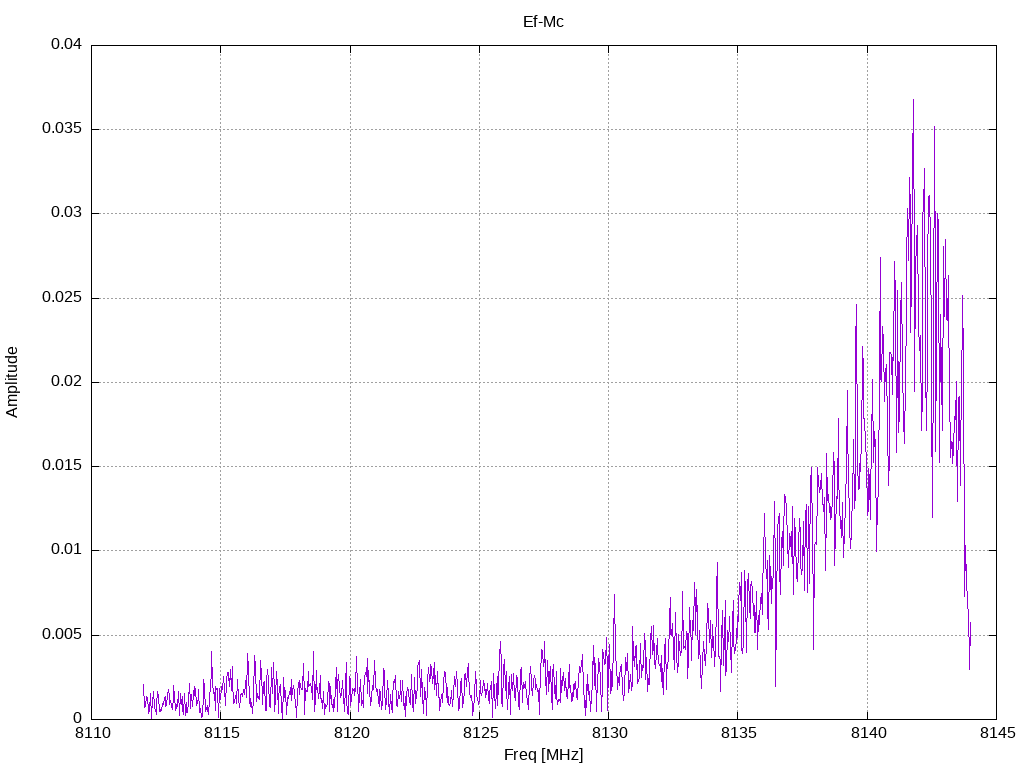Select the 0.005 y-axis tick label

coord(62,635)
